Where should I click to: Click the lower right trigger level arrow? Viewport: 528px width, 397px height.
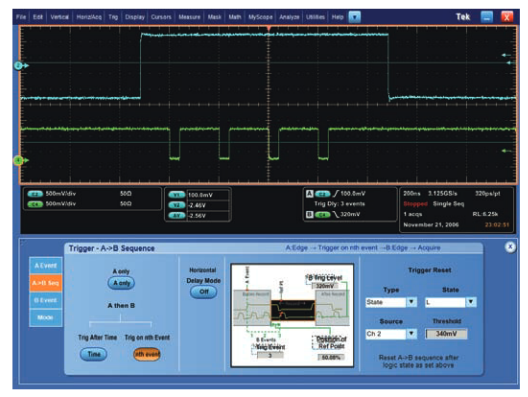click(x=506, y=151)
